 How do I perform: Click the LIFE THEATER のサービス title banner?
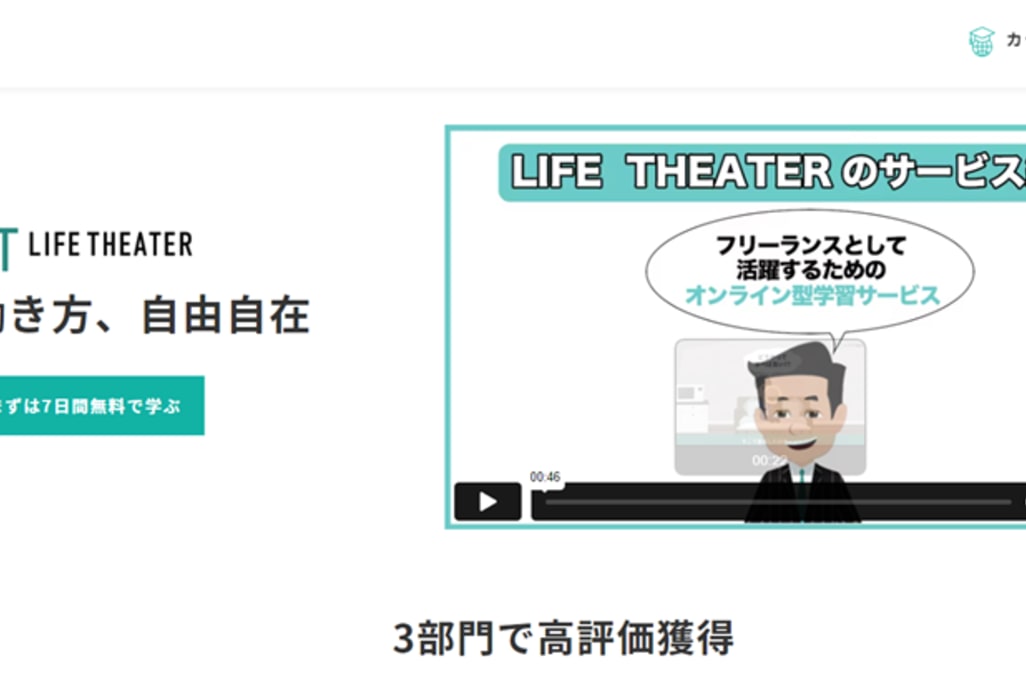click(x=762, y=172)
